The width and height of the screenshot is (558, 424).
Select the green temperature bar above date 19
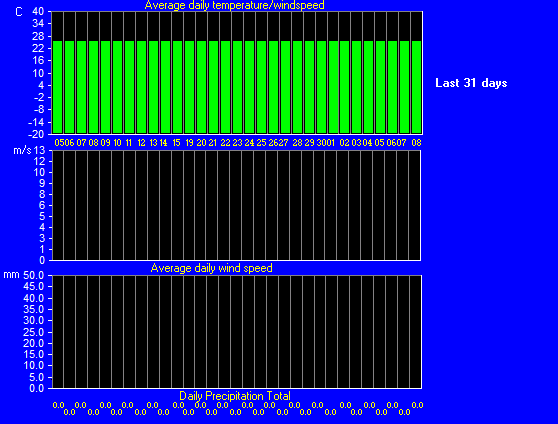(189, 87)
